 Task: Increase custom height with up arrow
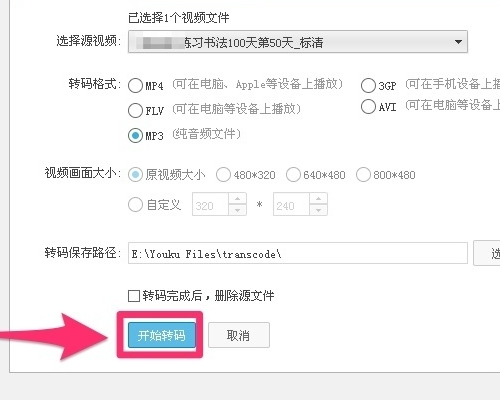[319, 199]
